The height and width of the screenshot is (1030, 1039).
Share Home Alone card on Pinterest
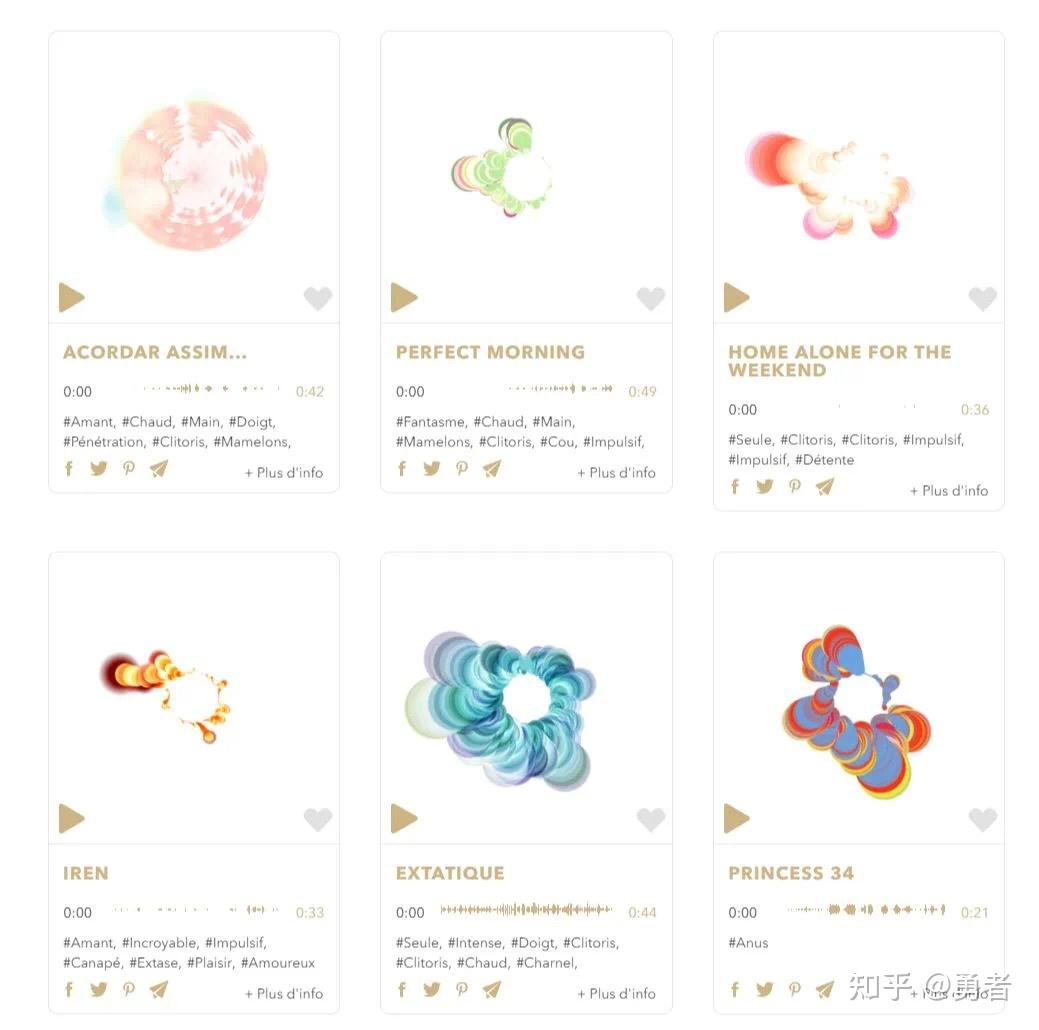pyautogui.click(x=795, y=486)
